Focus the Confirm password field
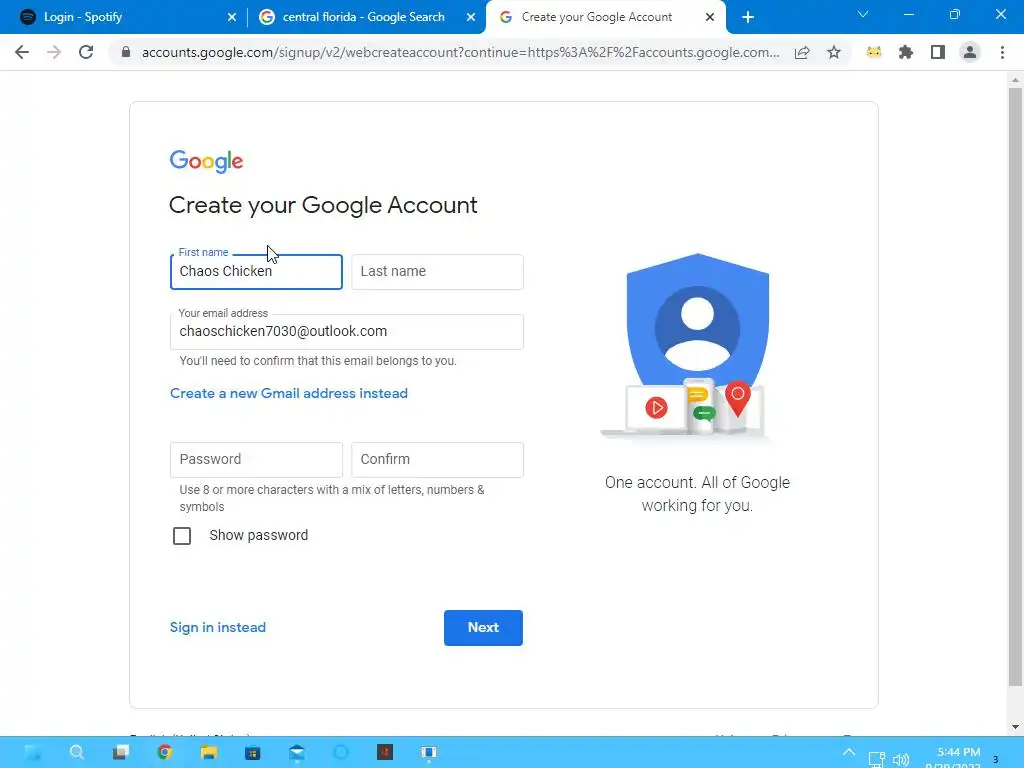 point(438,460)
